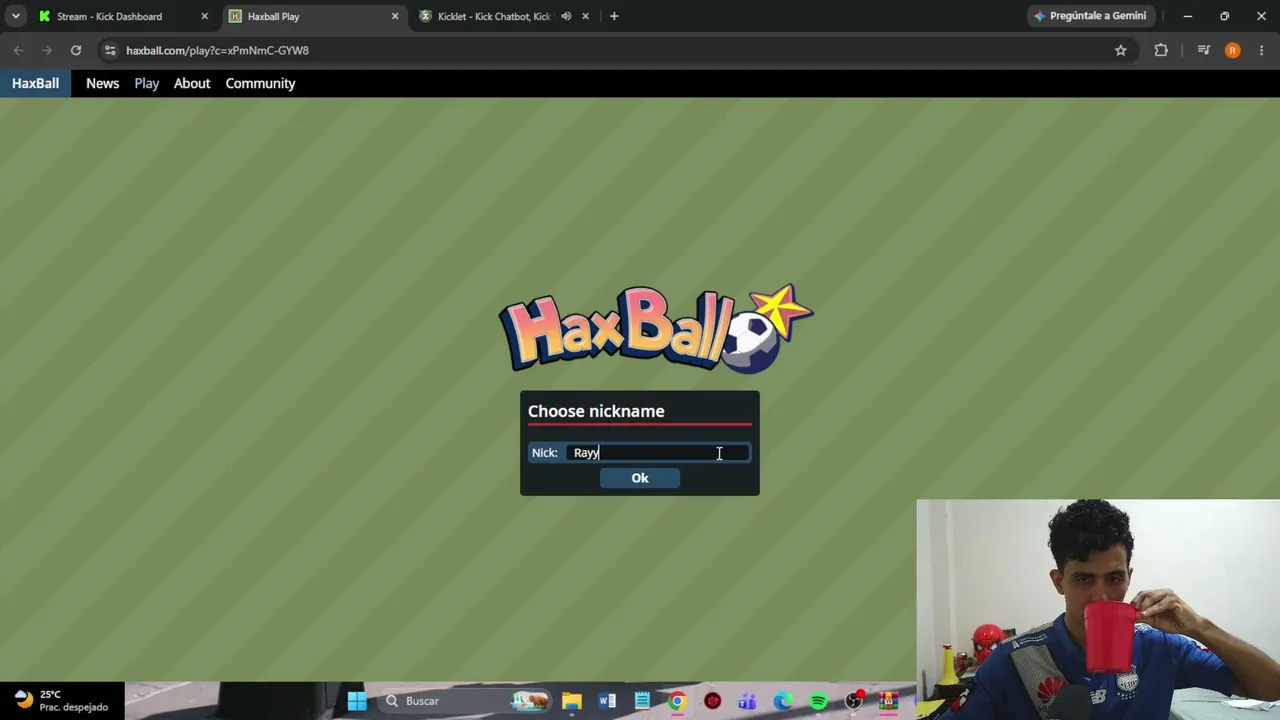The image size is (1280, 720).
Task: Bookmark this page with star icon
Action: tap(1120, 50)
